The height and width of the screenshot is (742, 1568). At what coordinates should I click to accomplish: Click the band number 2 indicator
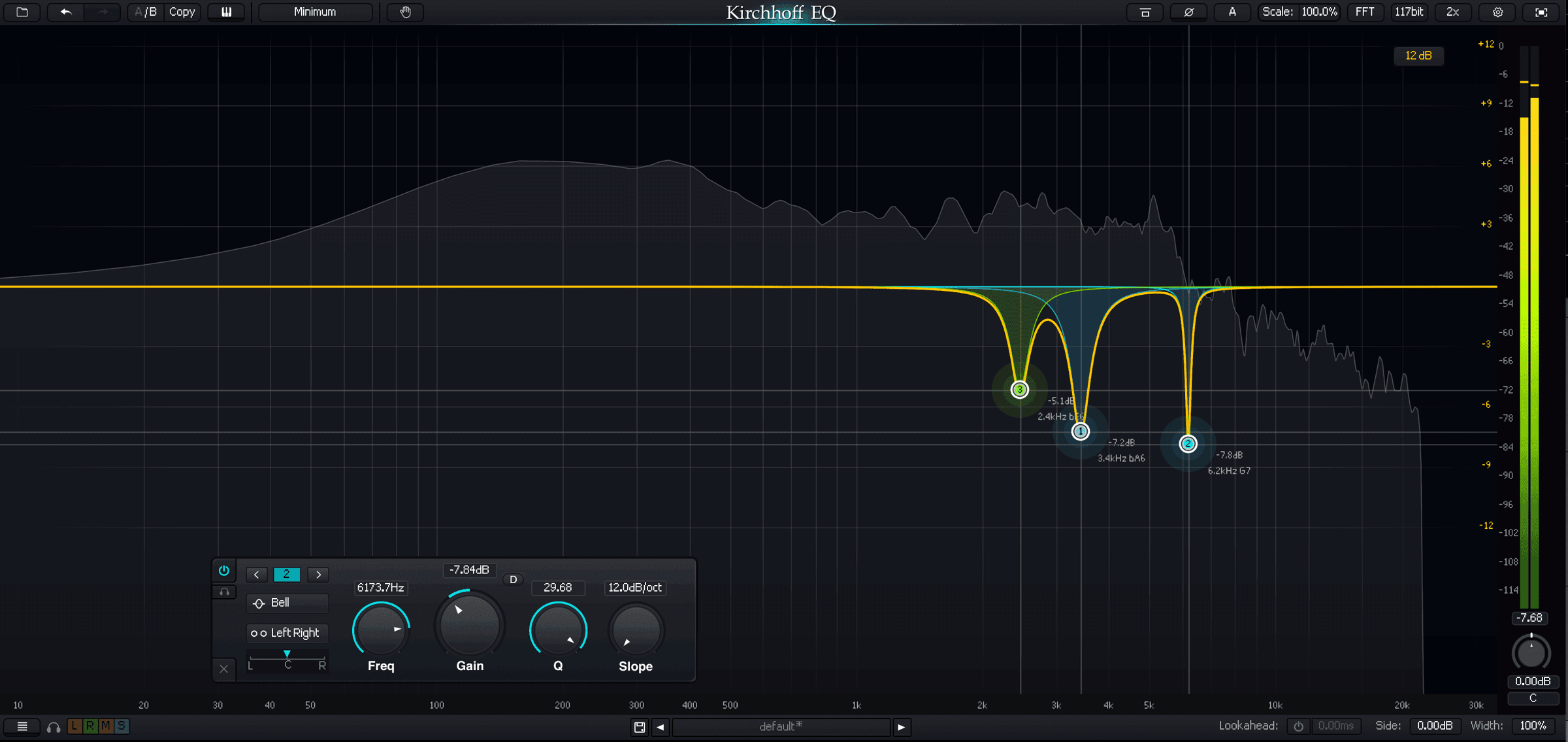coord(287,574)
